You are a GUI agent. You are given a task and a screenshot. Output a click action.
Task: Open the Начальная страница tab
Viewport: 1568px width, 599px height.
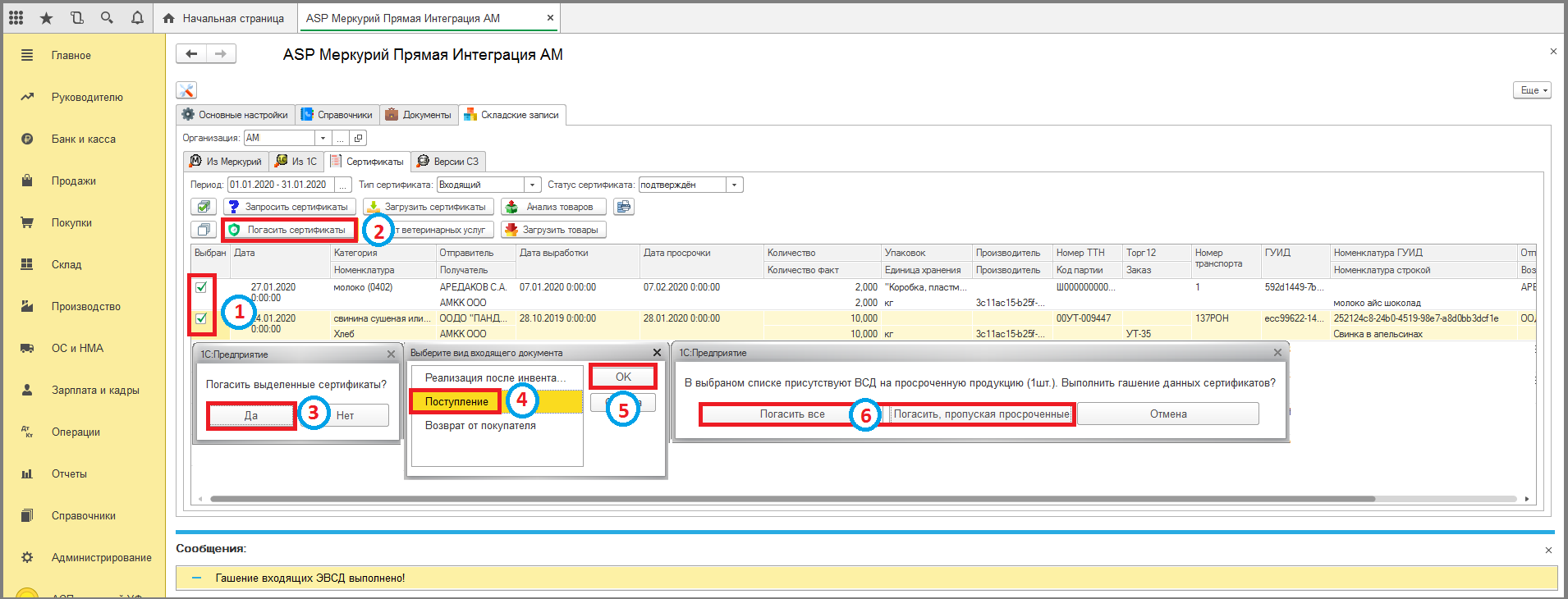[x=223, y=18]
